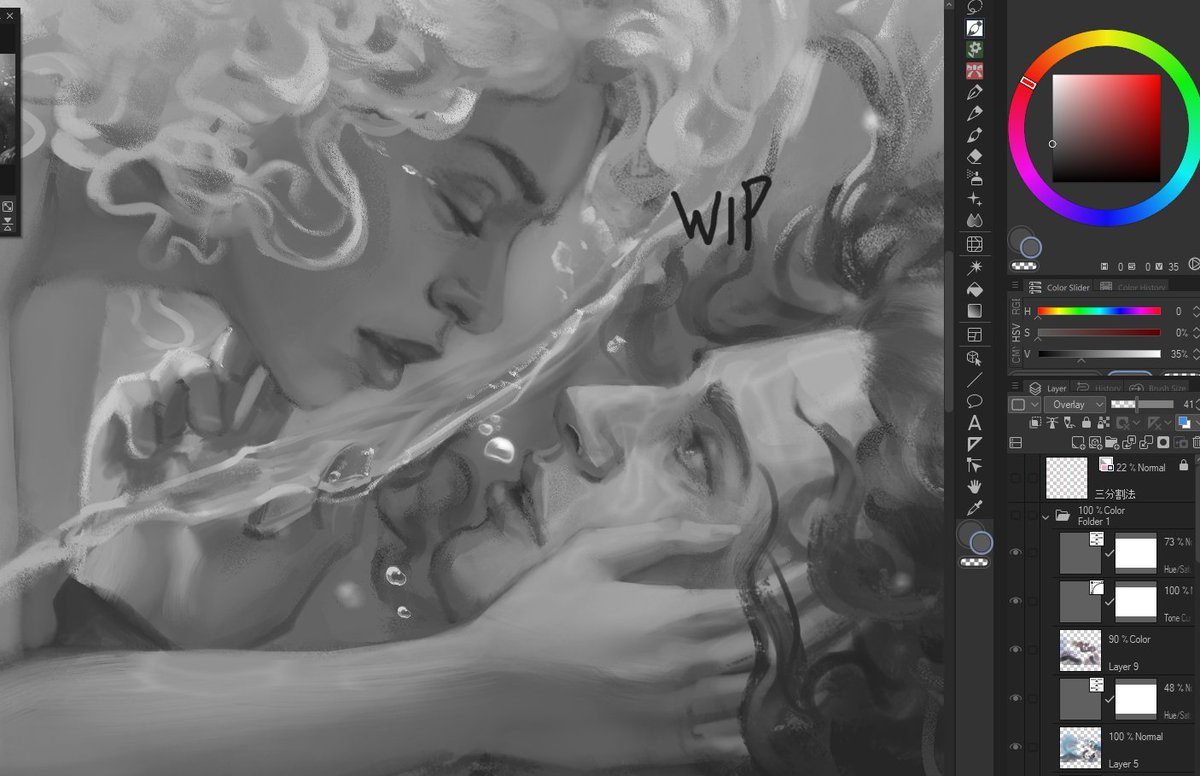1200x776 pixels.
Task: Toggle Clip to layer below icon
Action: (1034, 424)
